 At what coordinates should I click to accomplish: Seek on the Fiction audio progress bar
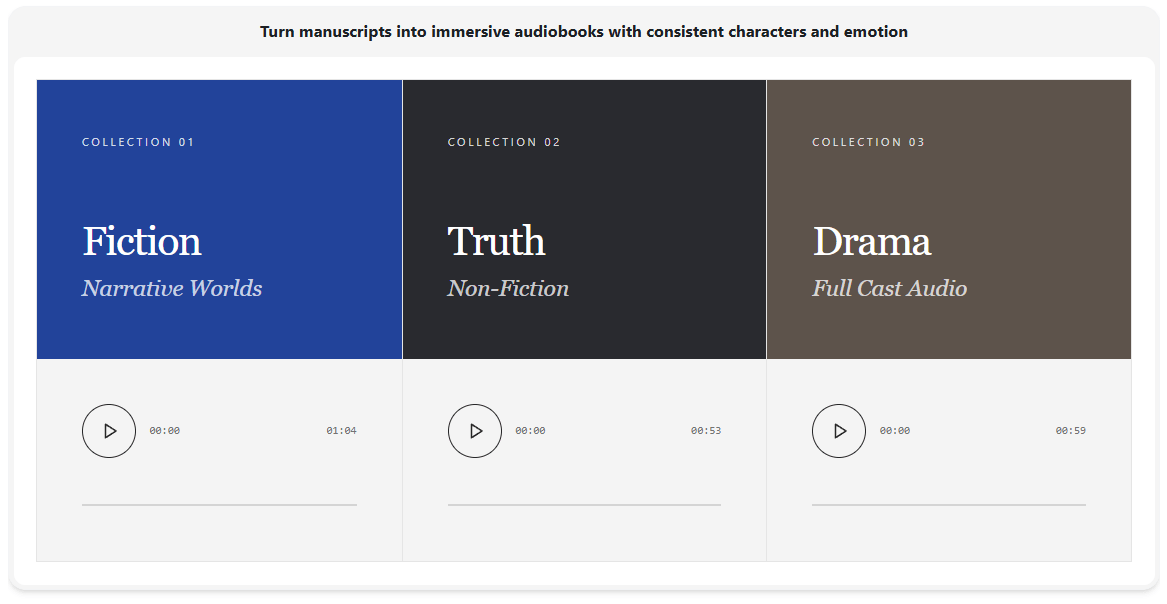[220, 505]
